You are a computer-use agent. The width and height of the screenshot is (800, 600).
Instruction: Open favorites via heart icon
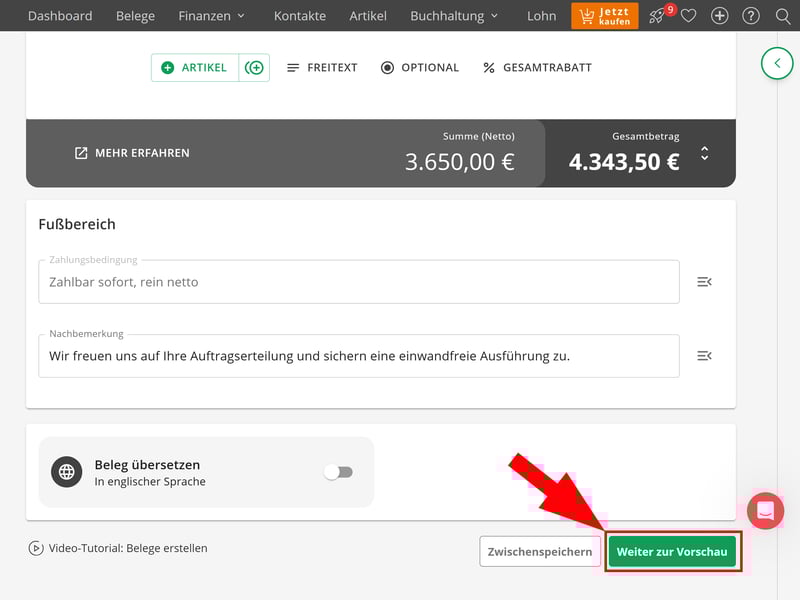pos(688,16)
